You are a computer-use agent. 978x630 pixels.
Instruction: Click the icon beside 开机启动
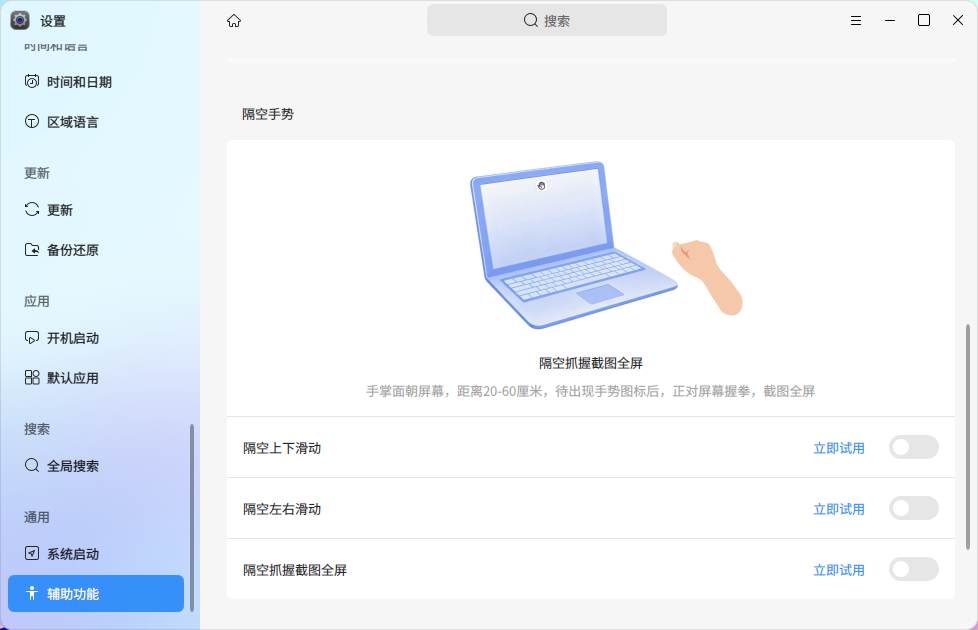click(32, 338)
